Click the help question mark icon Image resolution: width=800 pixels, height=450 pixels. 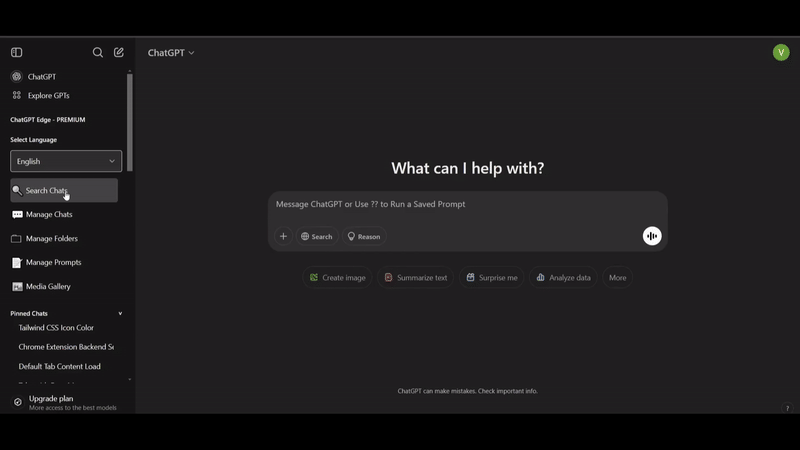point(787,408)
